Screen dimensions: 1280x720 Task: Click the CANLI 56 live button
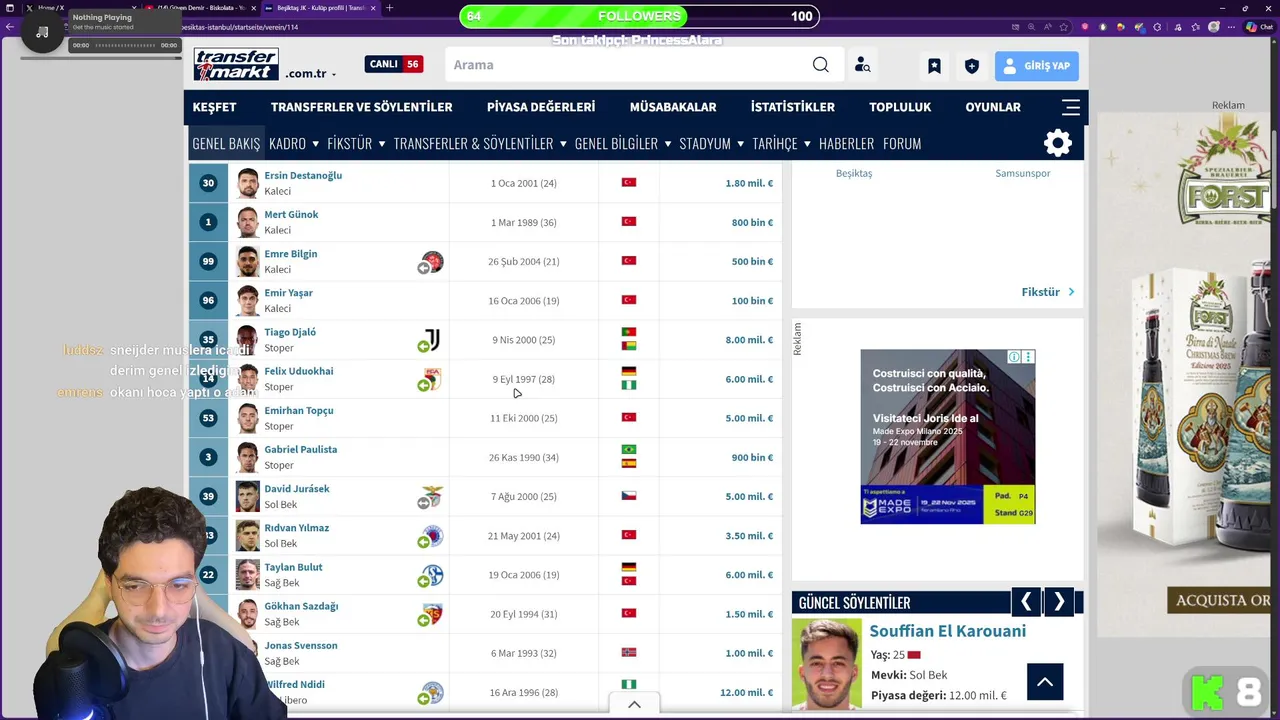pos(393,64)
